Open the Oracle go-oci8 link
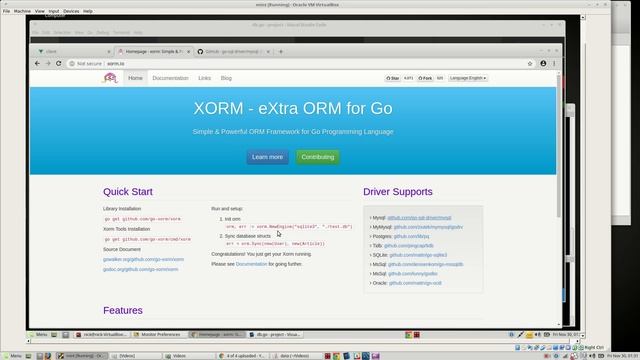Screen dimensions: 640x360 click(x=415, y=283)
